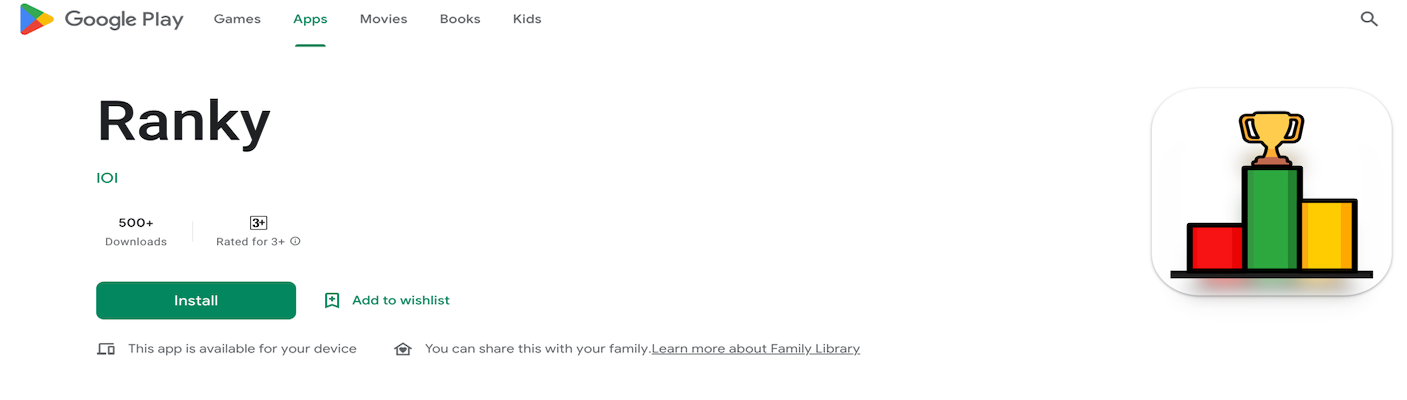Go to the Books tab
1407x400 pixels.
(x=460, y=19)
